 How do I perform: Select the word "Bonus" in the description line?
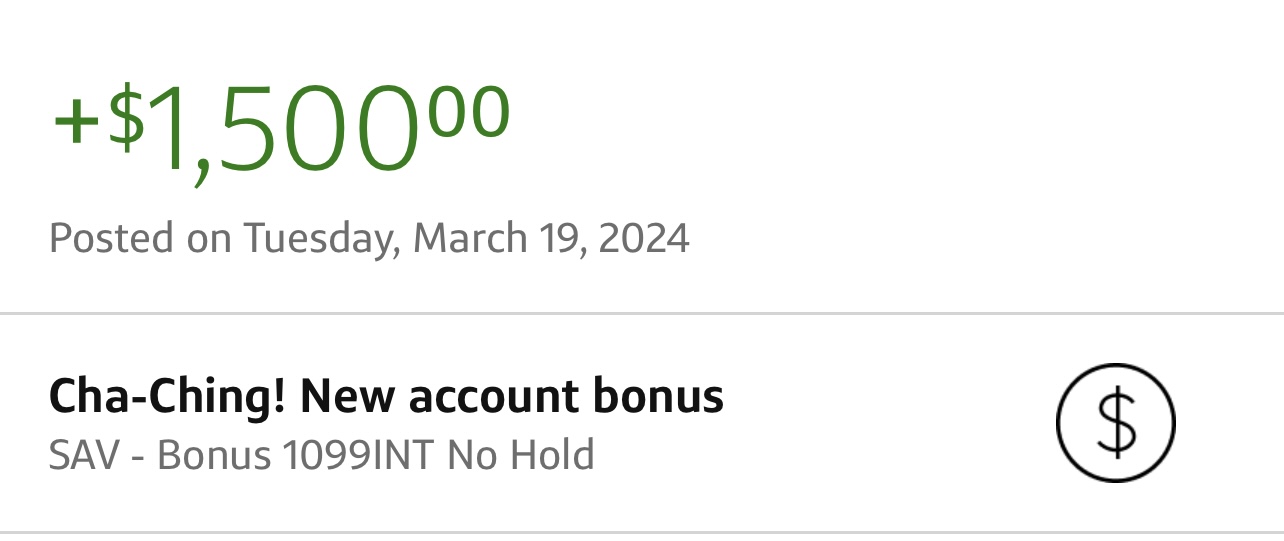(214, 456)
